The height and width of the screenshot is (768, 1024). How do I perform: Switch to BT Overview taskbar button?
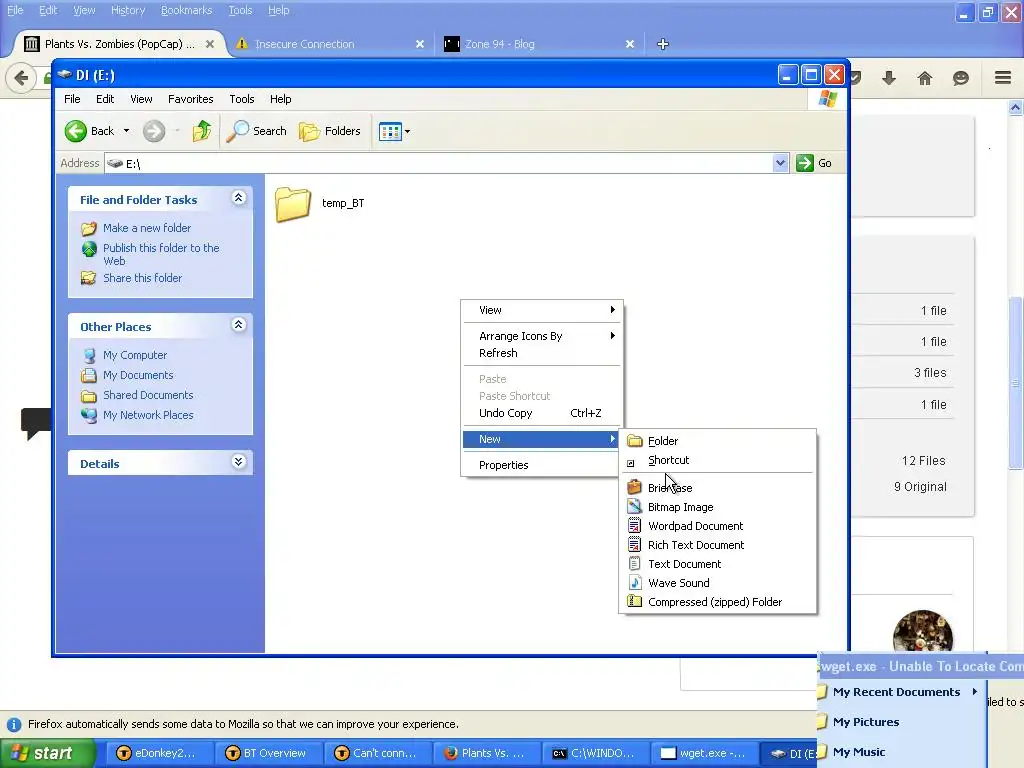tap(268, 754)
